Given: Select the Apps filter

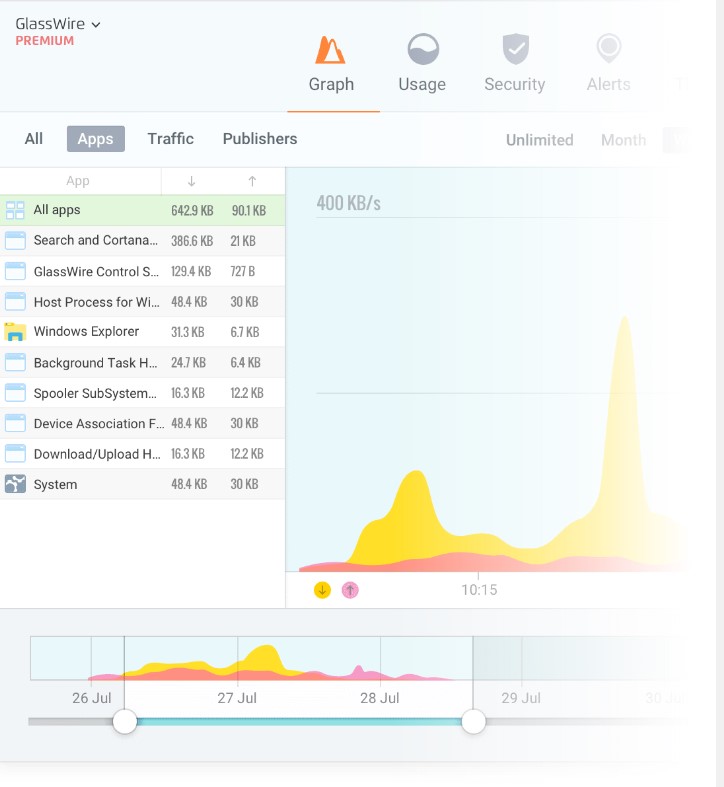Looking at the screenshot, I should point(95,139).
